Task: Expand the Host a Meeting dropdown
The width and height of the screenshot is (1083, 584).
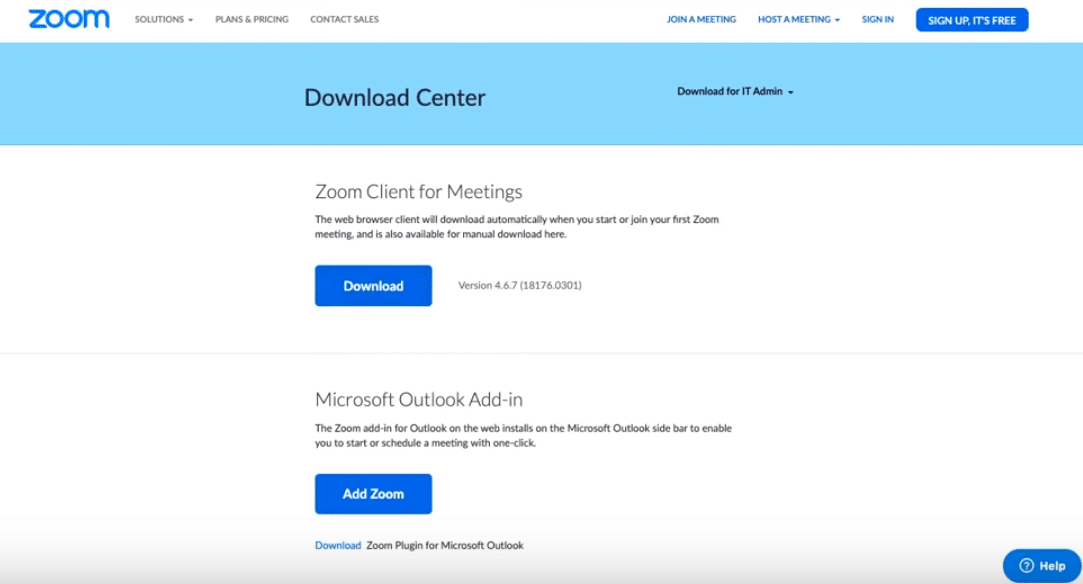Action: click(x=798, y=20)
